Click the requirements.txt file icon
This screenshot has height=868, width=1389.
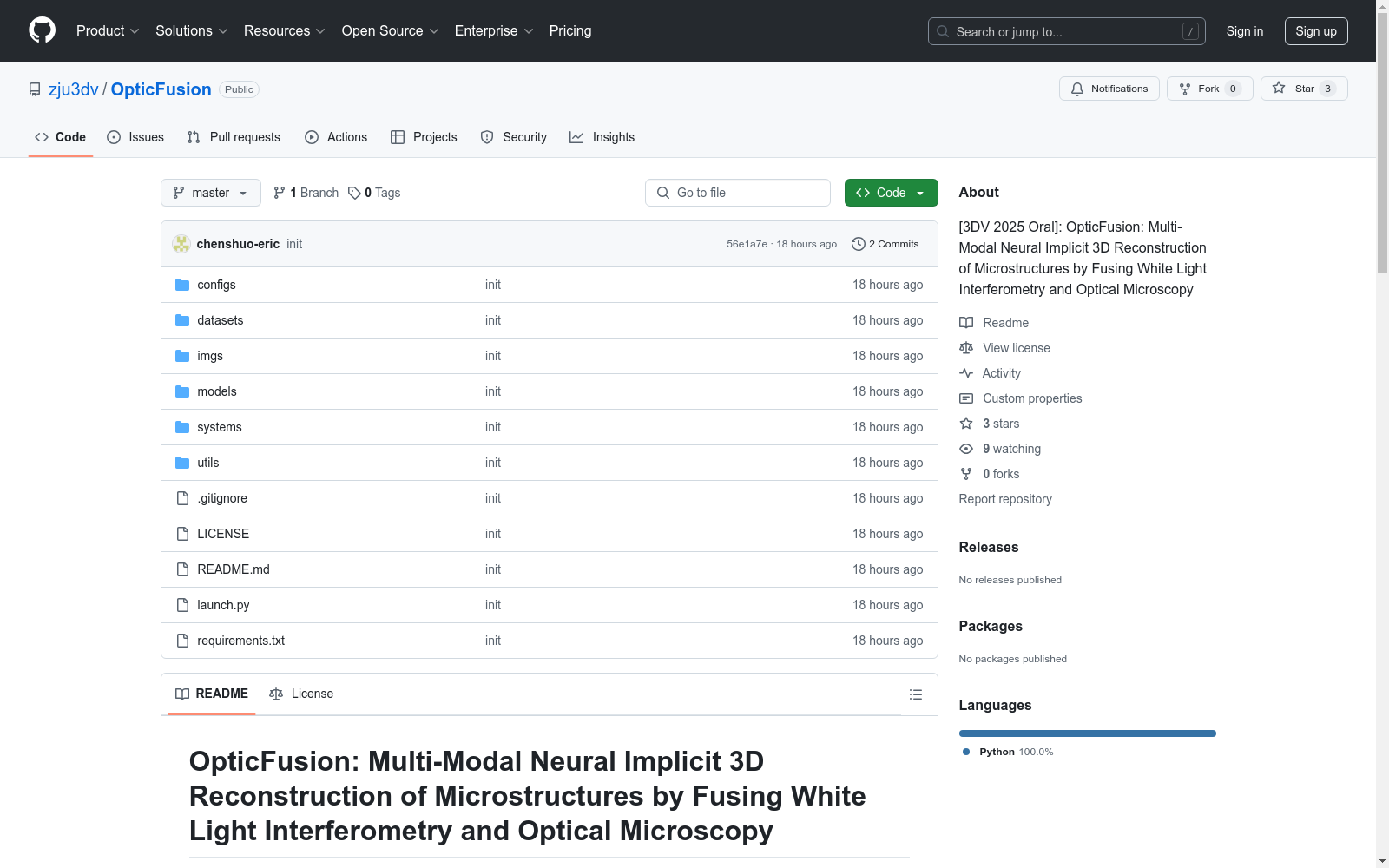(x=182, y=641)
